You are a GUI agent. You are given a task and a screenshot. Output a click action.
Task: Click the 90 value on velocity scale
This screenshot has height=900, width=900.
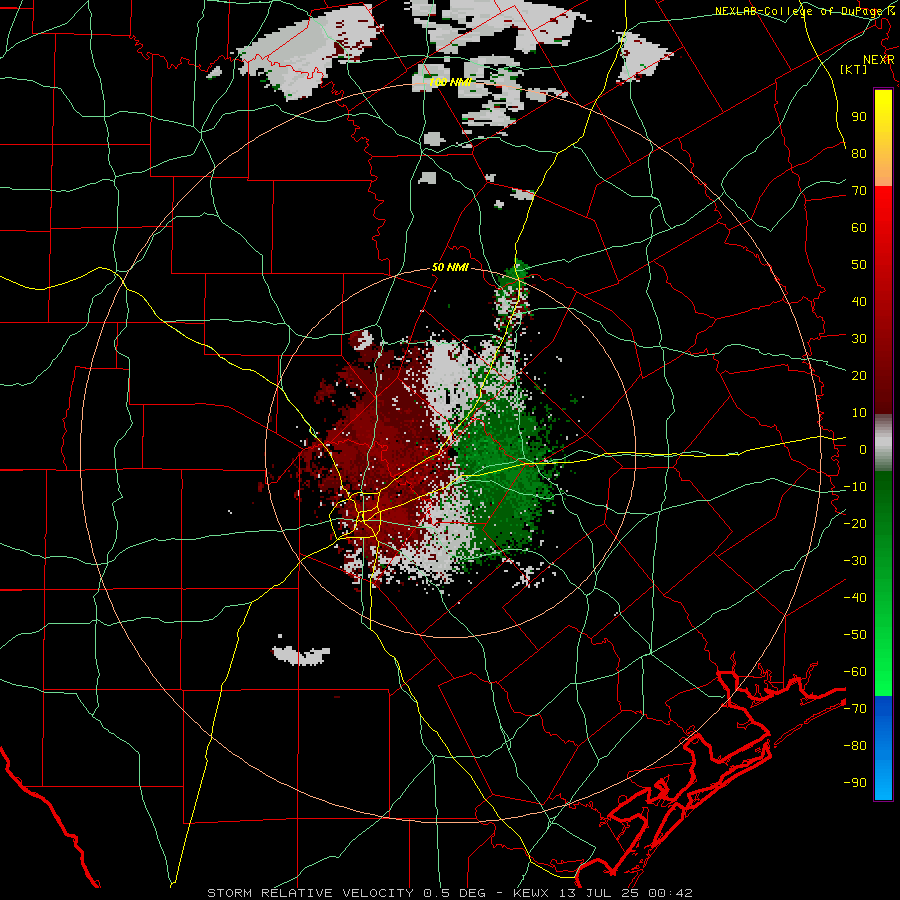859,117
